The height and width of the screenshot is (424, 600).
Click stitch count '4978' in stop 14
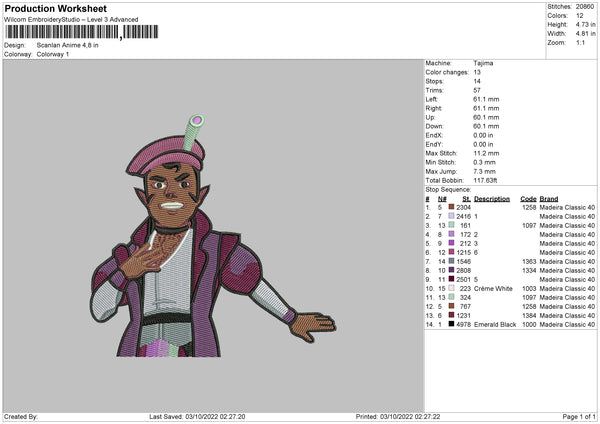[x=463, y=325]
